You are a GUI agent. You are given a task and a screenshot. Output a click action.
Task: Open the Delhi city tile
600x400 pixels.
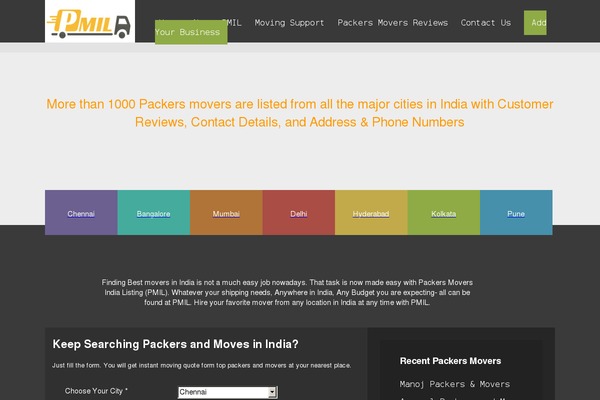(x=298, y=214)
